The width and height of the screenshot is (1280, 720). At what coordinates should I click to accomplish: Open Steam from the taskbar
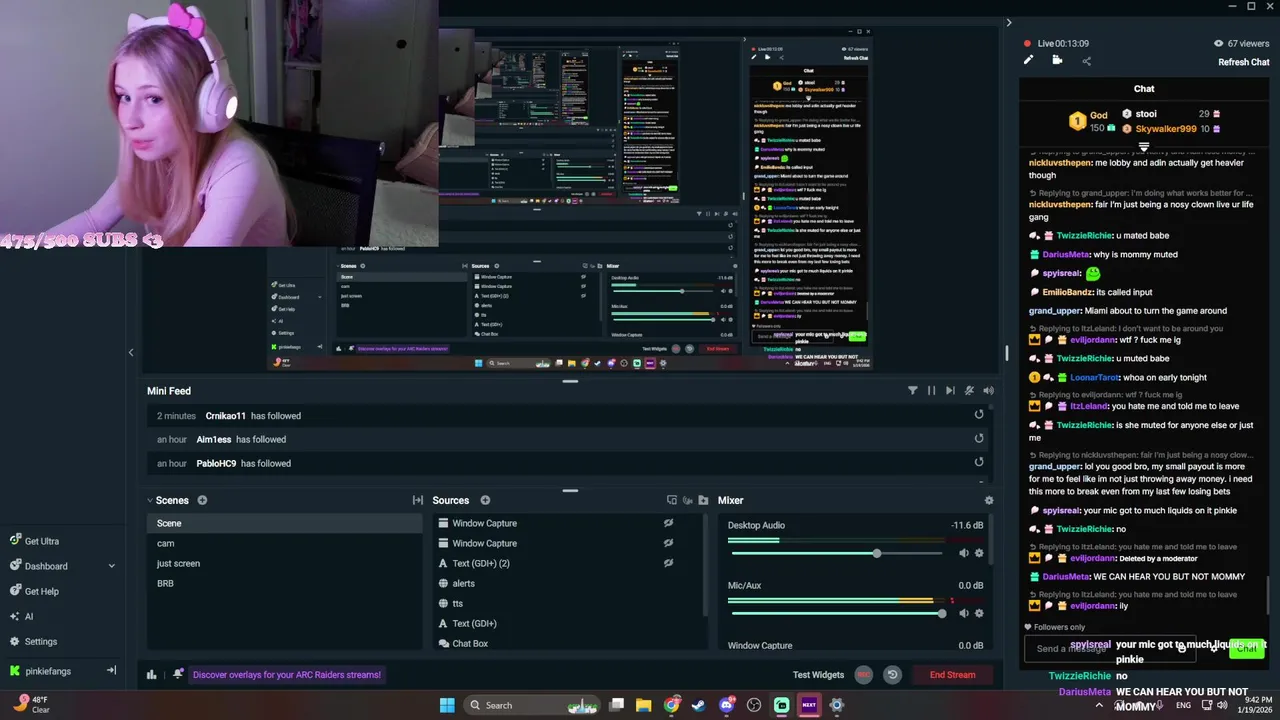tap(698, 705)
